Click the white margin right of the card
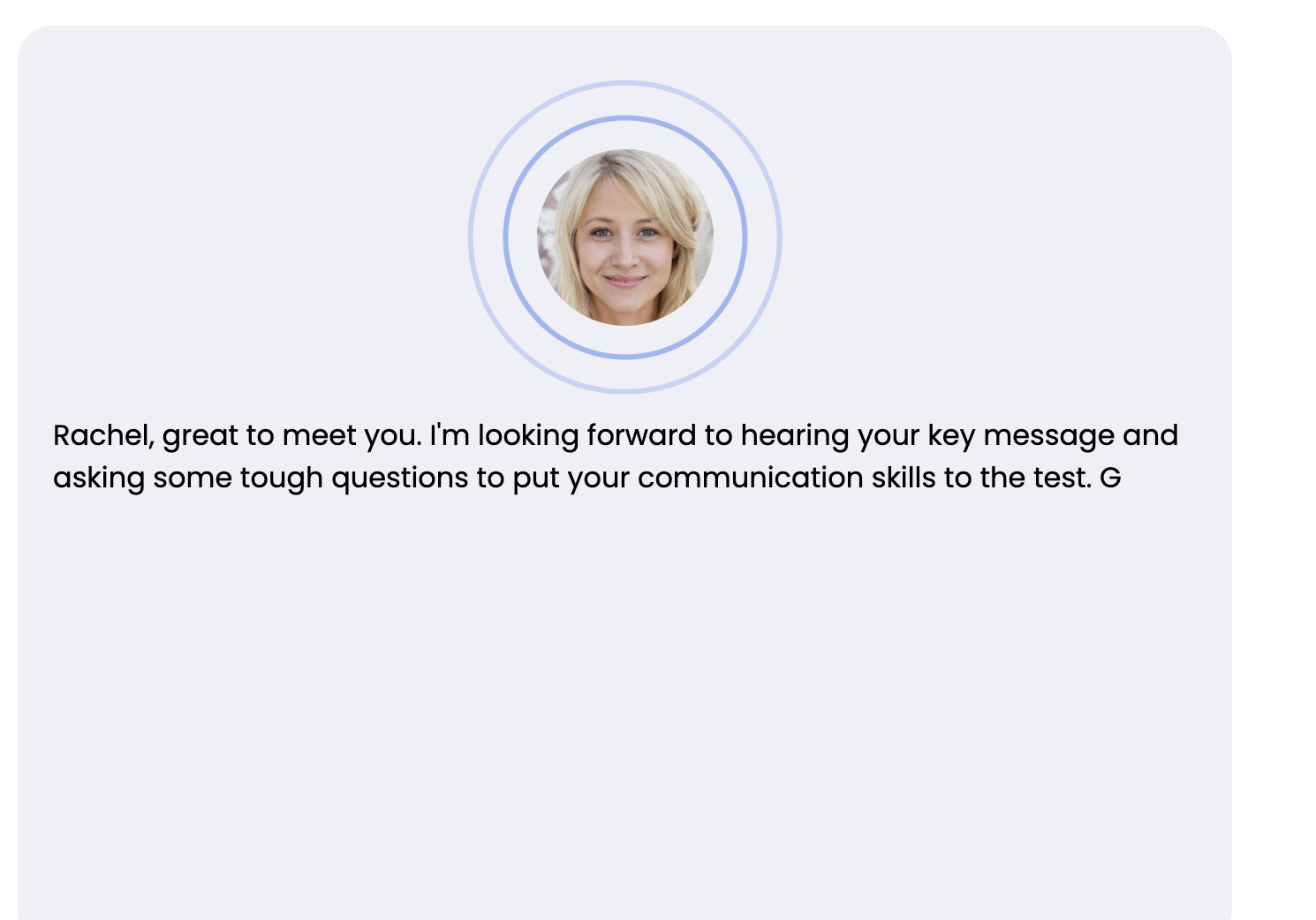This screenshot has width=1316, height=920. coord(1274,459)
